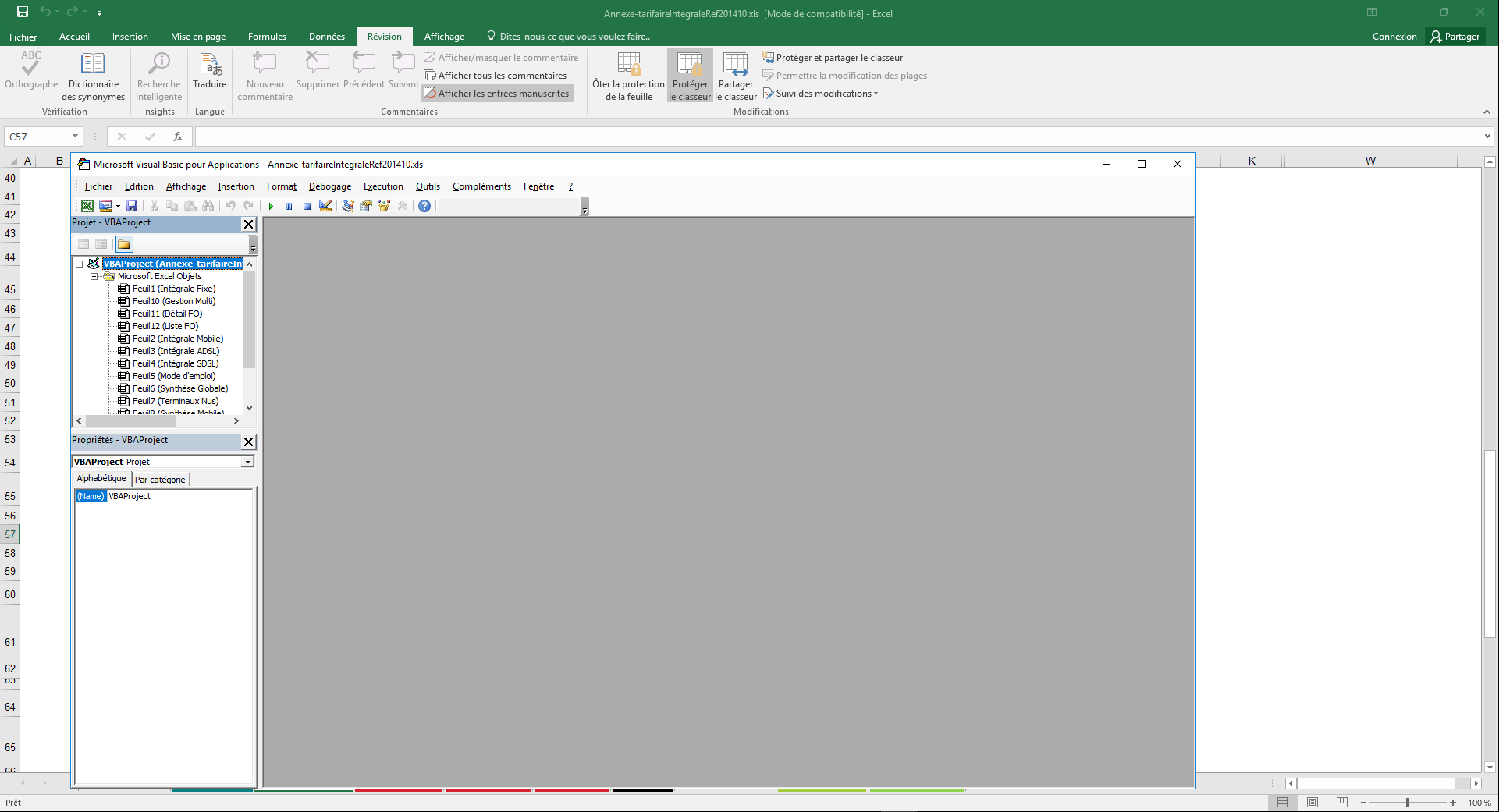Select the Reset button in VBA toolbar
Image resolution: width=1499 pixels, height=812 pixels.
tap(307, 206)
